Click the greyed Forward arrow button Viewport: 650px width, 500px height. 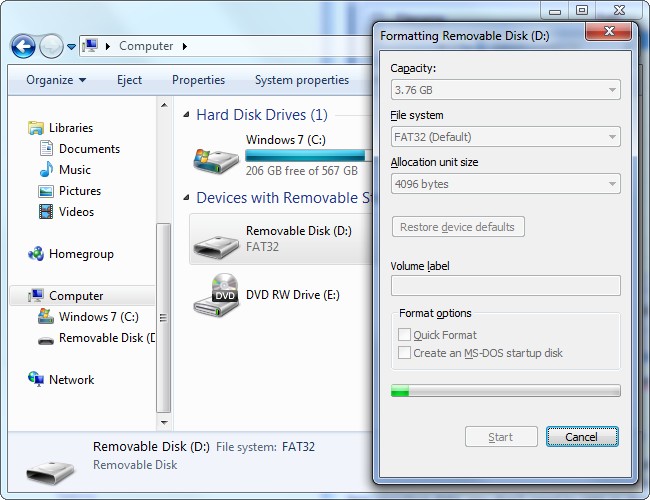[51, 46]
